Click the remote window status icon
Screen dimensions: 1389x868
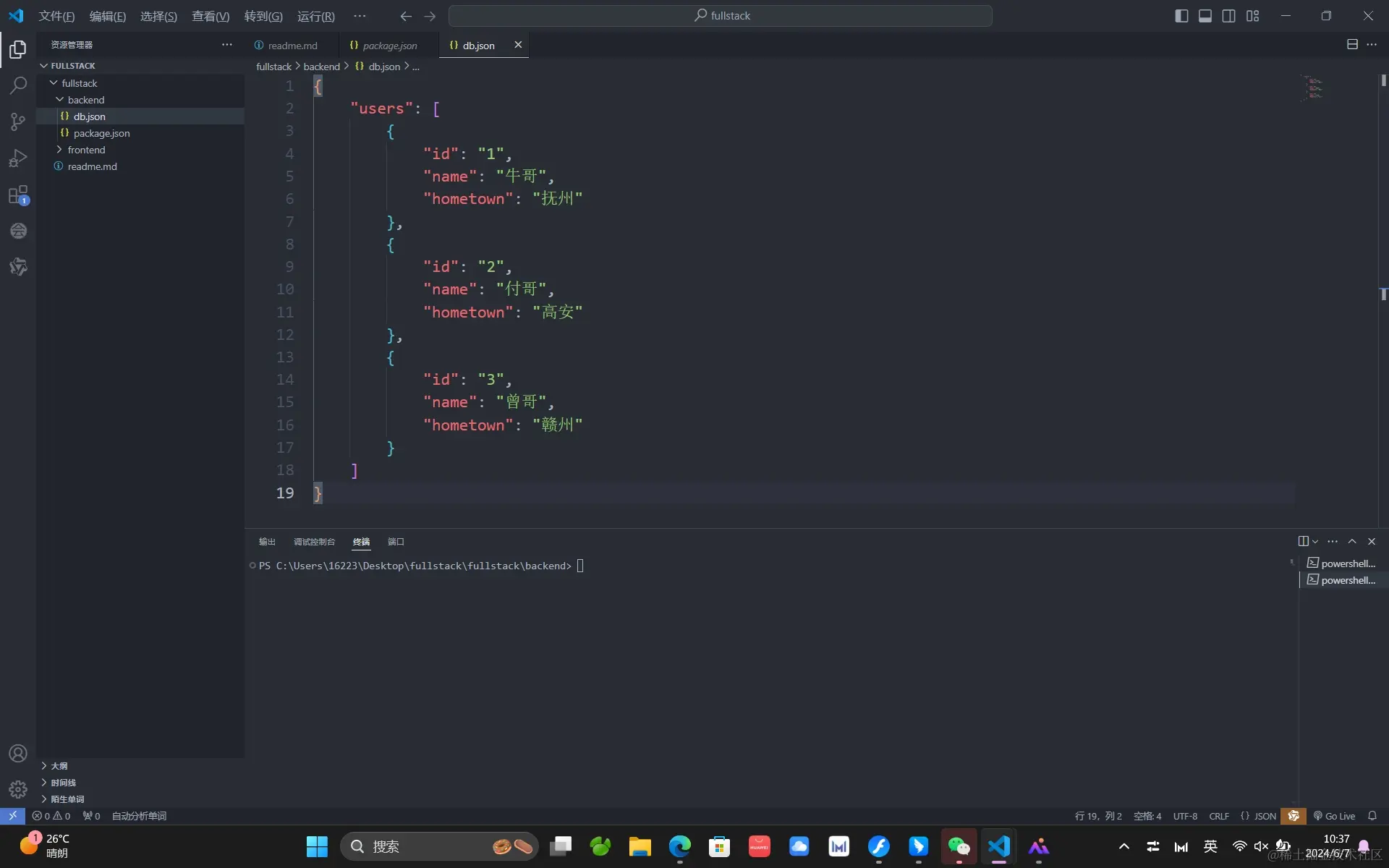coord(12,816)
